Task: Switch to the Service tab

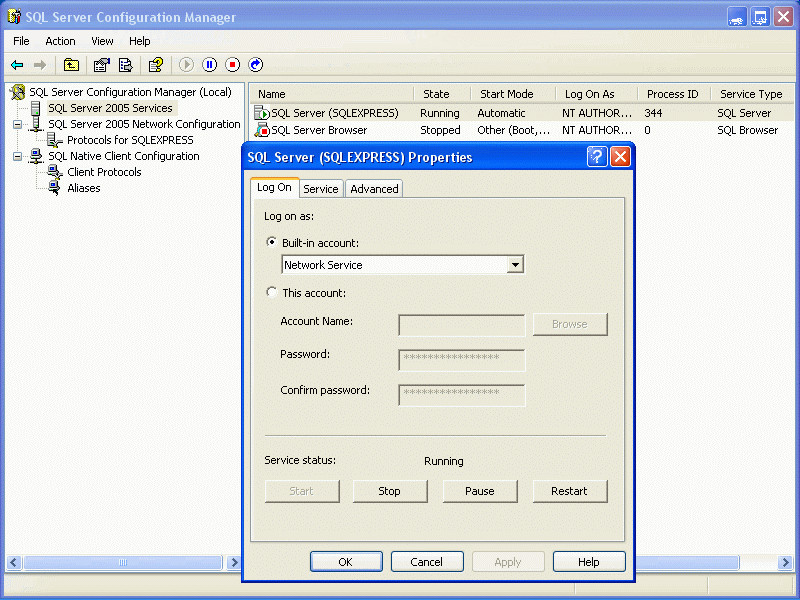Action: click(x=320, y=189)
